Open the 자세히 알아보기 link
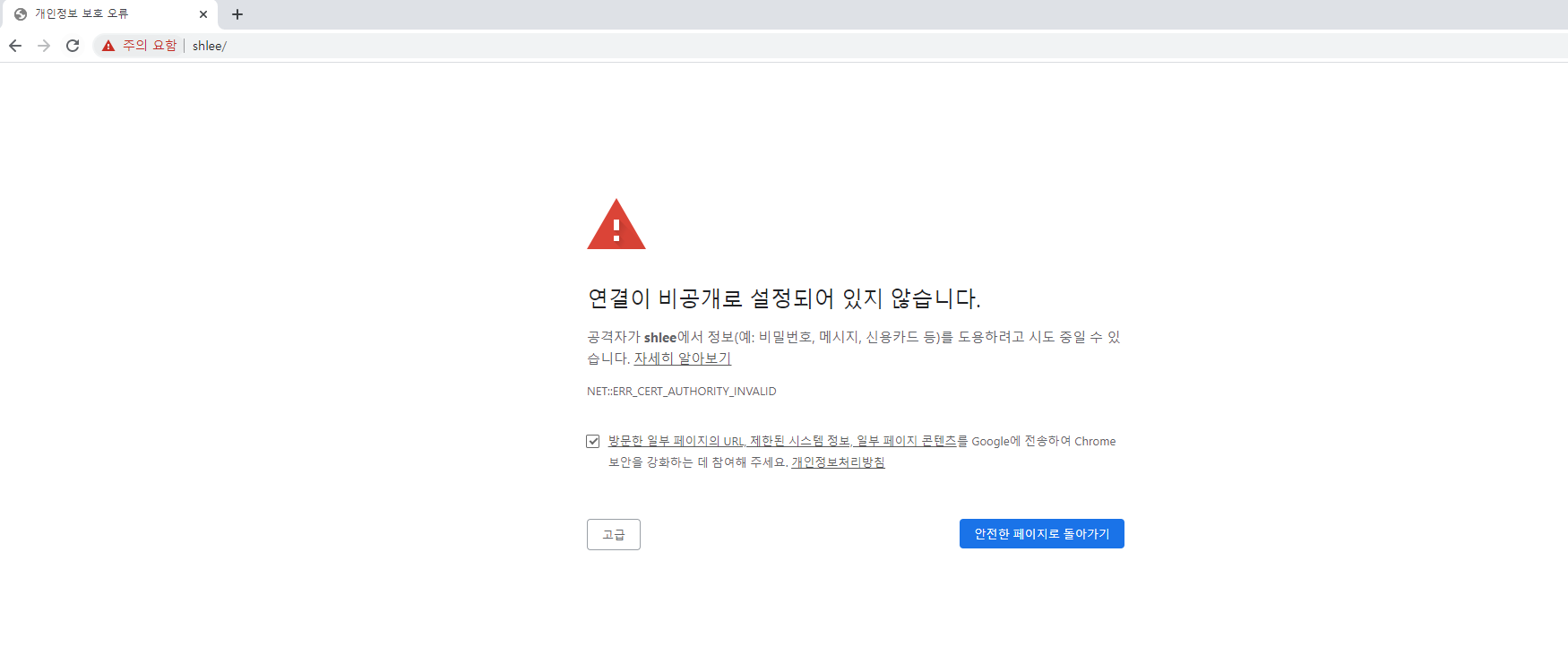 coord(683,358)
